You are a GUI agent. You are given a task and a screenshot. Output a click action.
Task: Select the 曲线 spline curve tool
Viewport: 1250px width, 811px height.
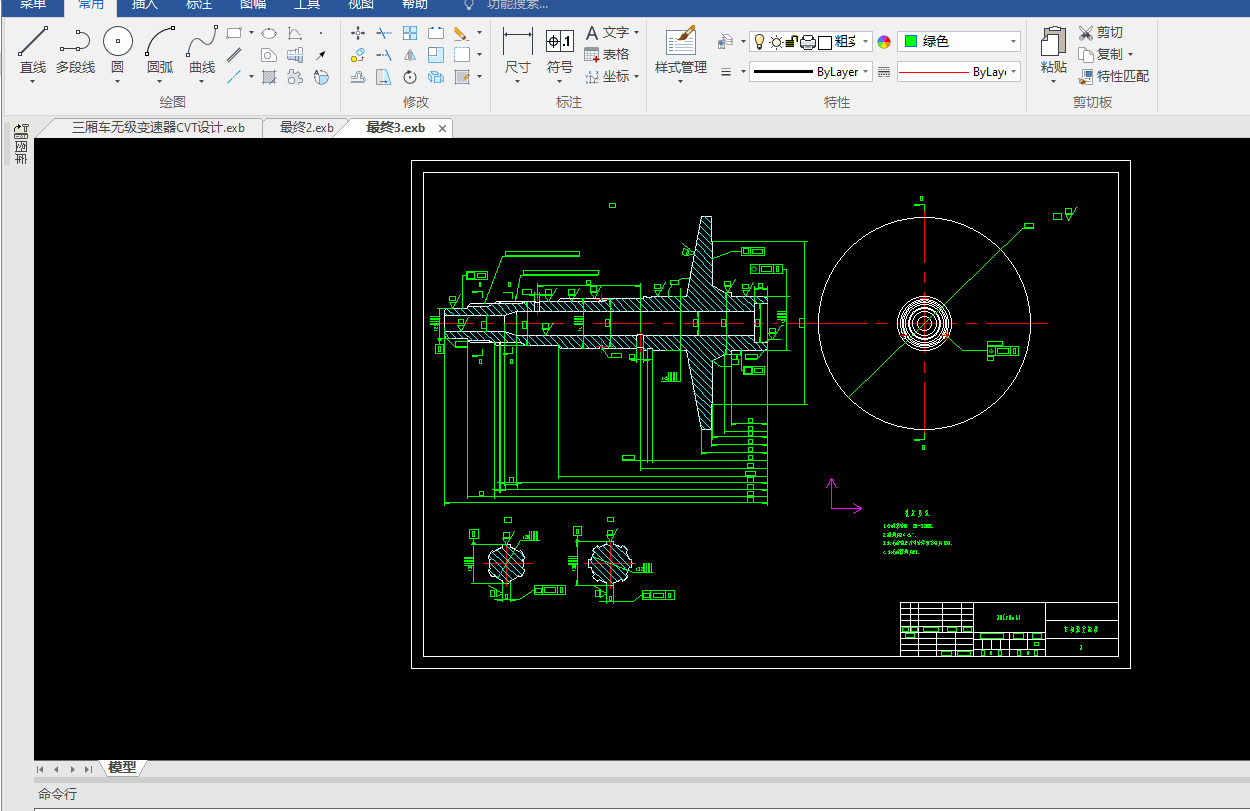pos(202,48)
